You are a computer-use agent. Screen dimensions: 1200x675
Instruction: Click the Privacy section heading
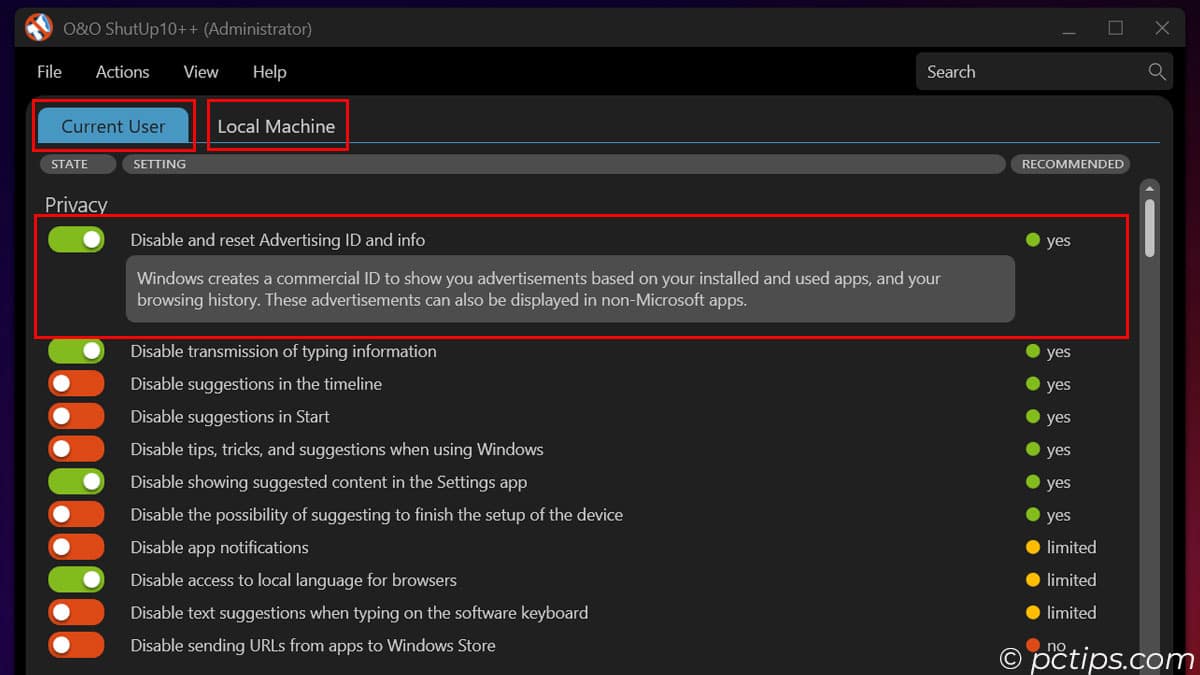[x=76, y=205]
